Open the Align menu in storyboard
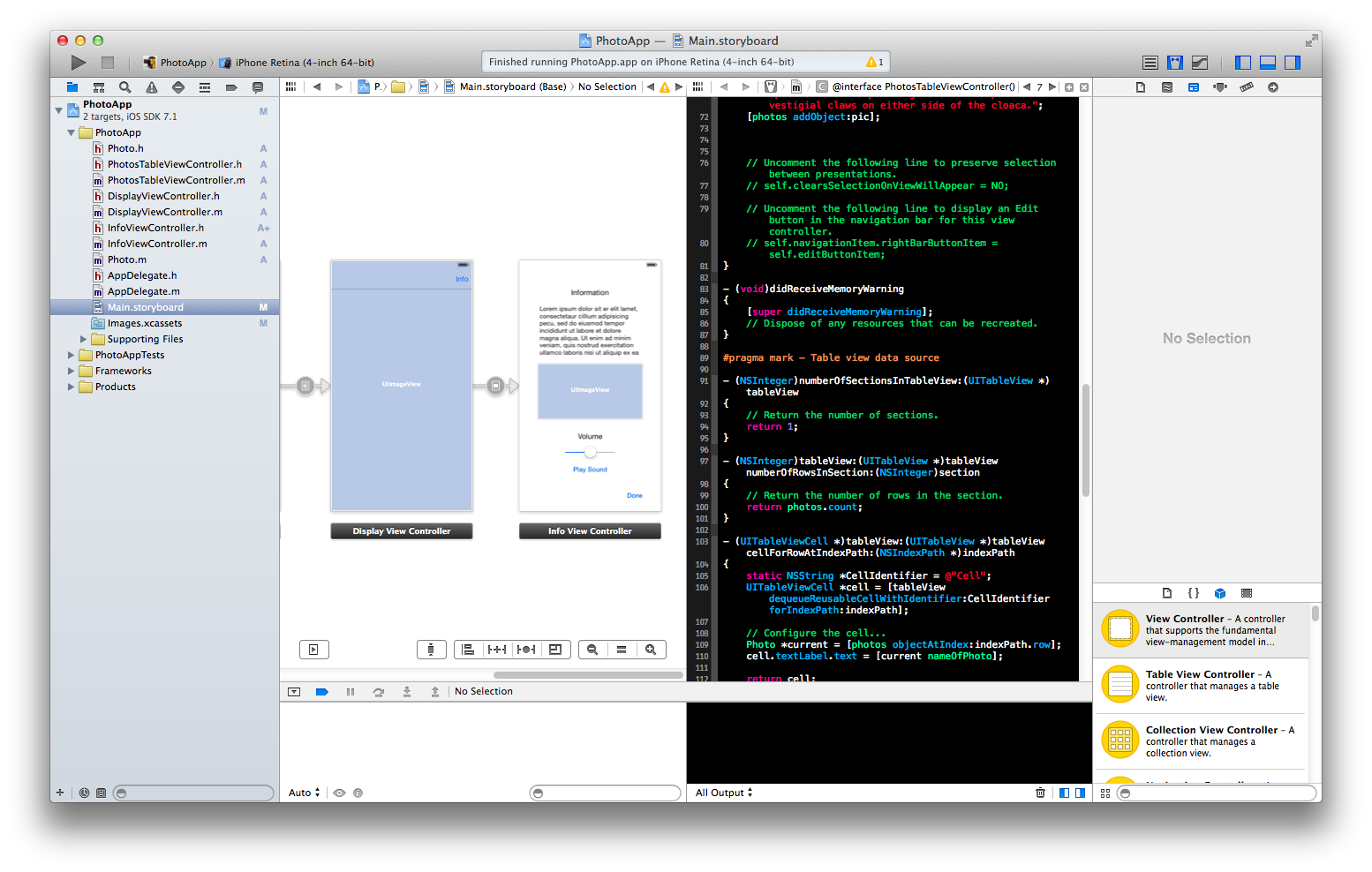Image resolution: width=1372 pixels, height=872 pixels. [x=469, y=650]
